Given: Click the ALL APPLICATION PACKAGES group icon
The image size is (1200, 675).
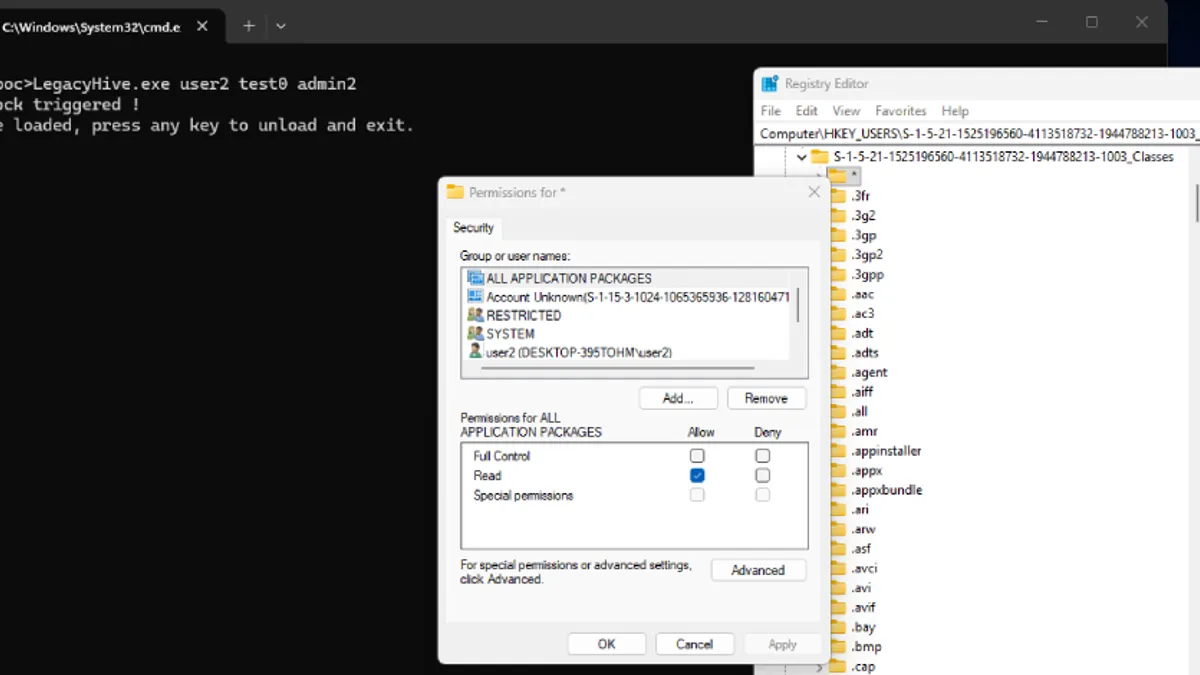Looking at the screenshot, I should [475, 278].
